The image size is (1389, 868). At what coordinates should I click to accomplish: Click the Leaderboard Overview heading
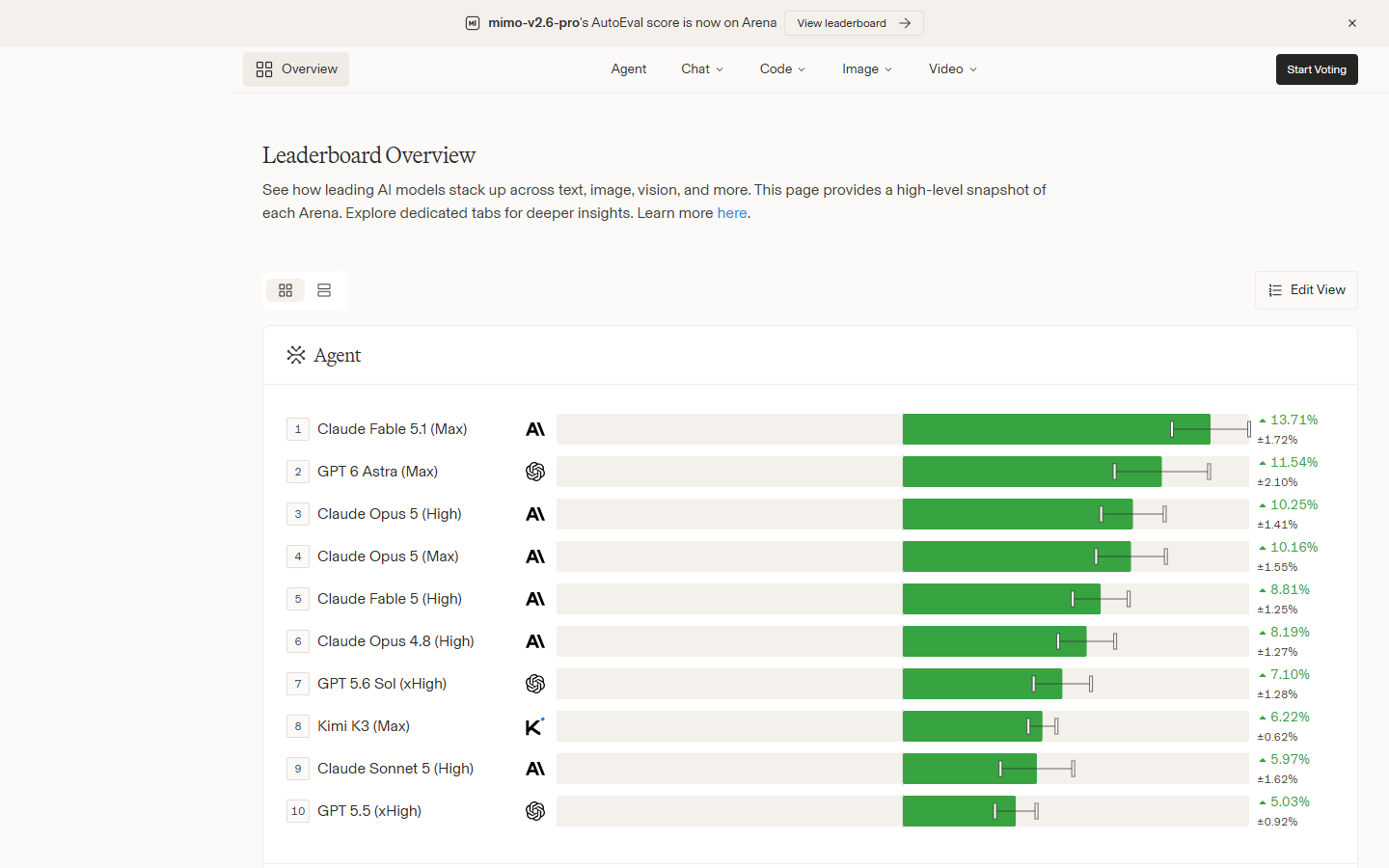369,155
